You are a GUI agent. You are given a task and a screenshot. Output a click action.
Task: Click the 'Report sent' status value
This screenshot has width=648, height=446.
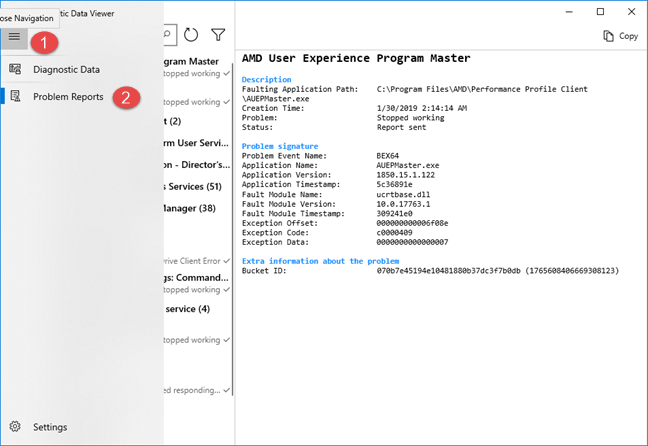(401, 127)
